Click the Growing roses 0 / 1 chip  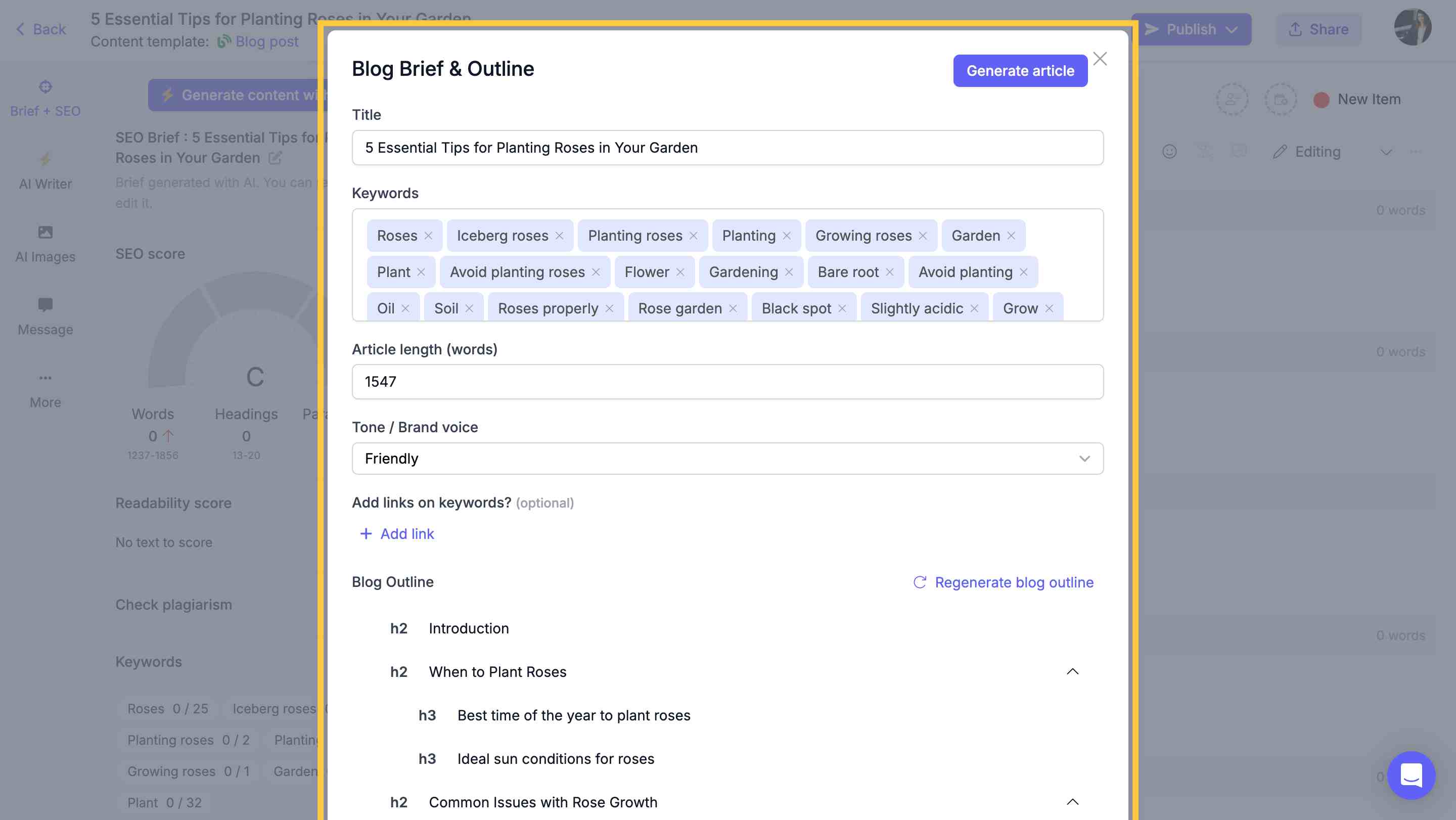point(188,771)
